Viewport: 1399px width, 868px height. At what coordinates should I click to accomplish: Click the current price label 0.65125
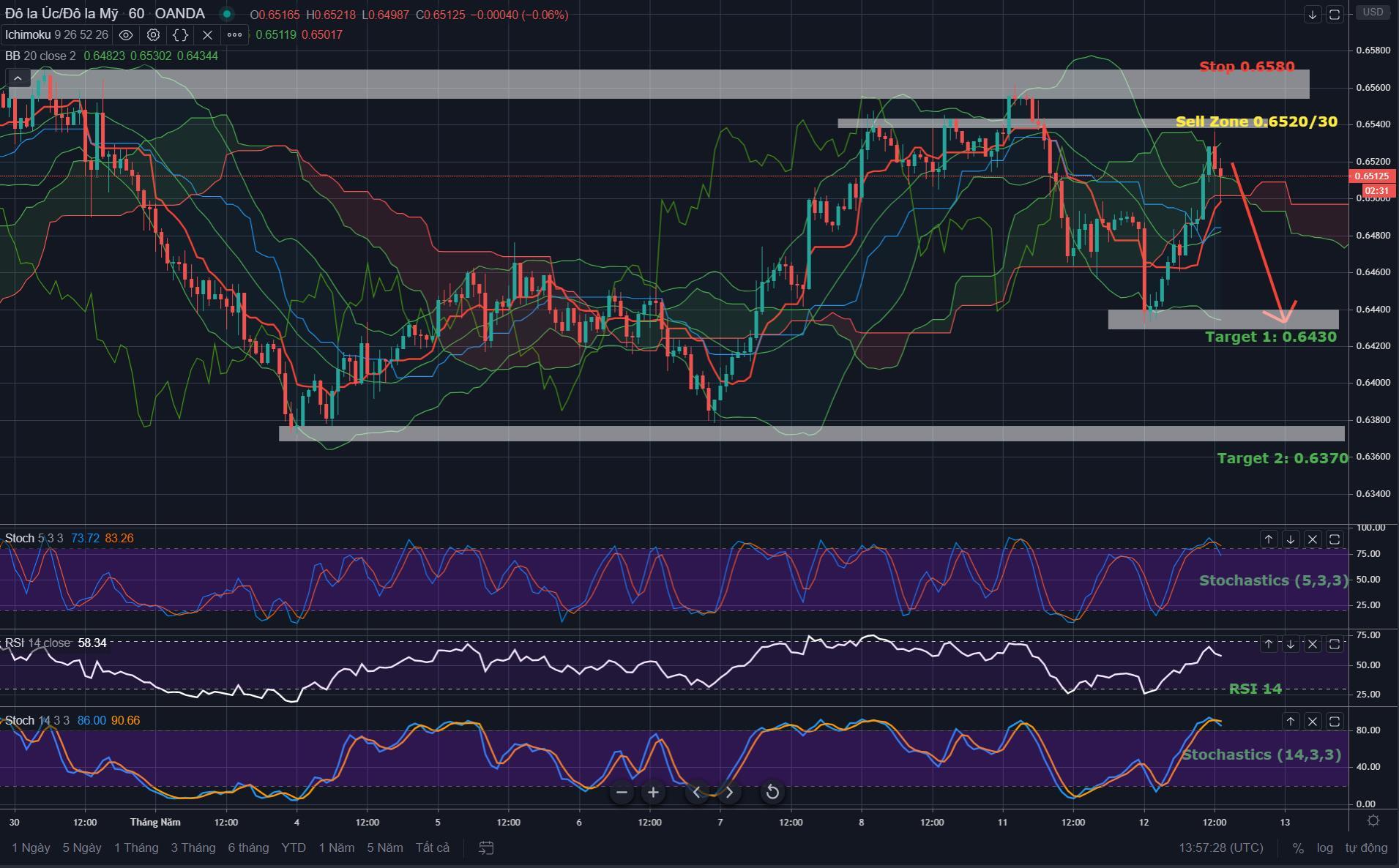point(1371,176)
